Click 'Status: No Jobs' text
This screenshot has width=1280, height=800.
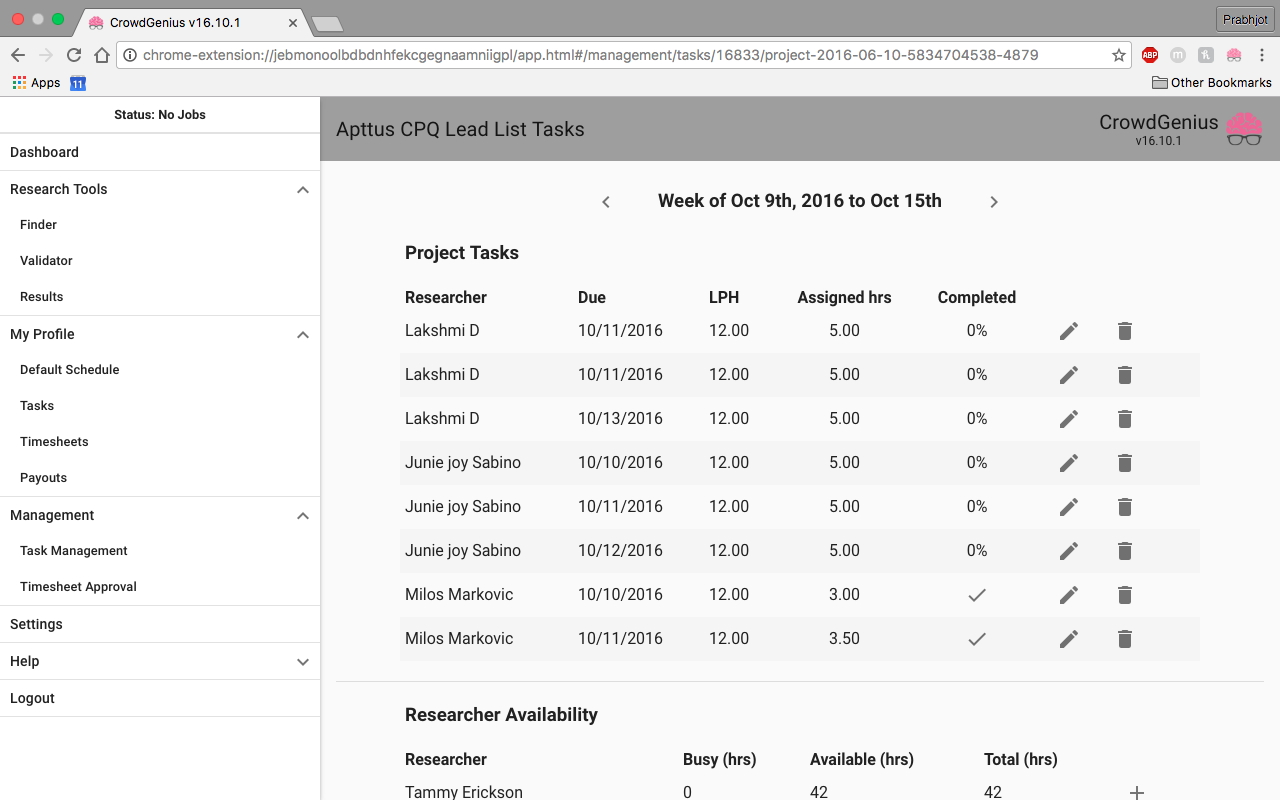pyautogui.click(x=160, y=115)
